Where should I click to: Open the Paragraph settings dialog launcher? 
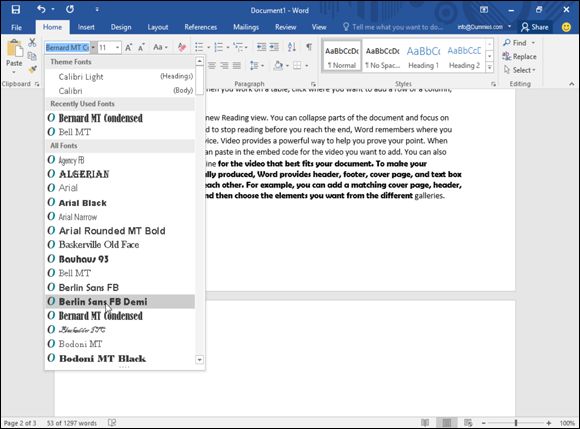coord(313,84)
